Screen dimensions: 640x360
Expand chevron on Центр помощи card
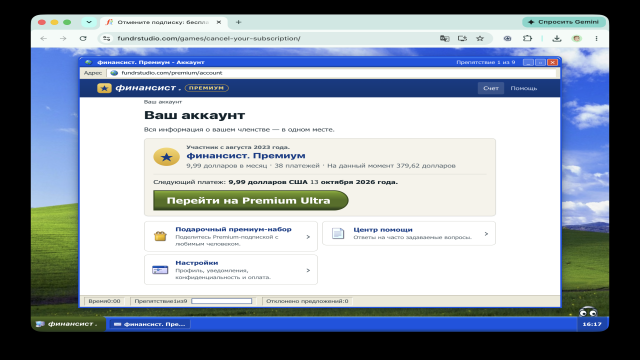click(x=486, y=234)
